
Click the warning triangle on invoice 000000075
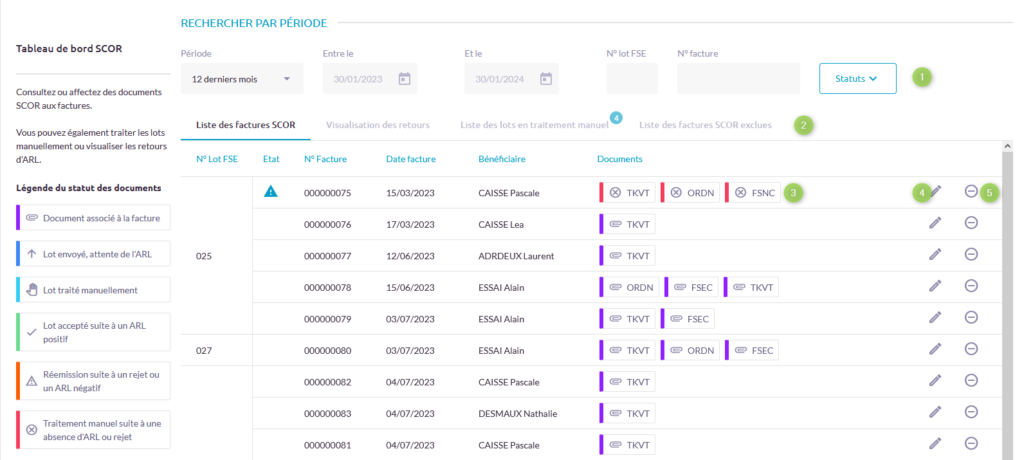(271, 192)
